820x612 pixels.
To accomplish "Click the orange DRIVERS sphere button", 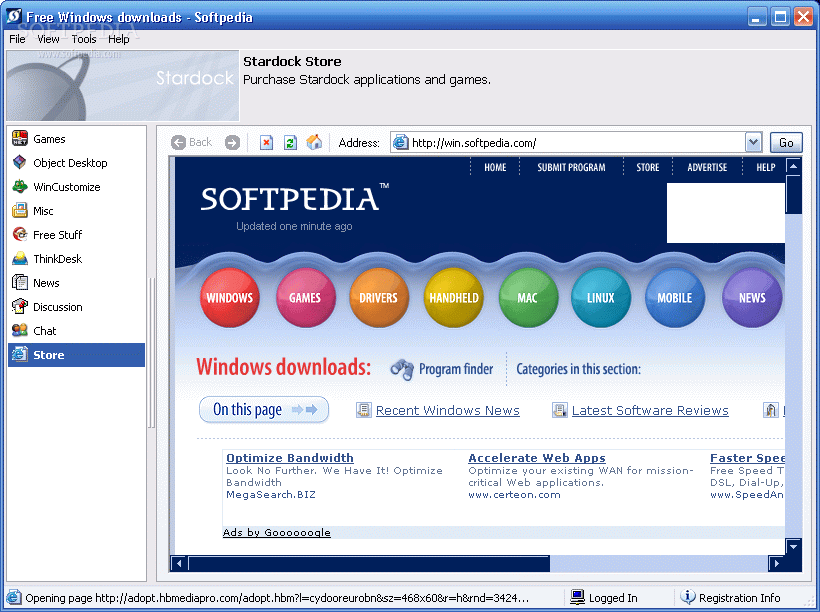I will (379, 298).
